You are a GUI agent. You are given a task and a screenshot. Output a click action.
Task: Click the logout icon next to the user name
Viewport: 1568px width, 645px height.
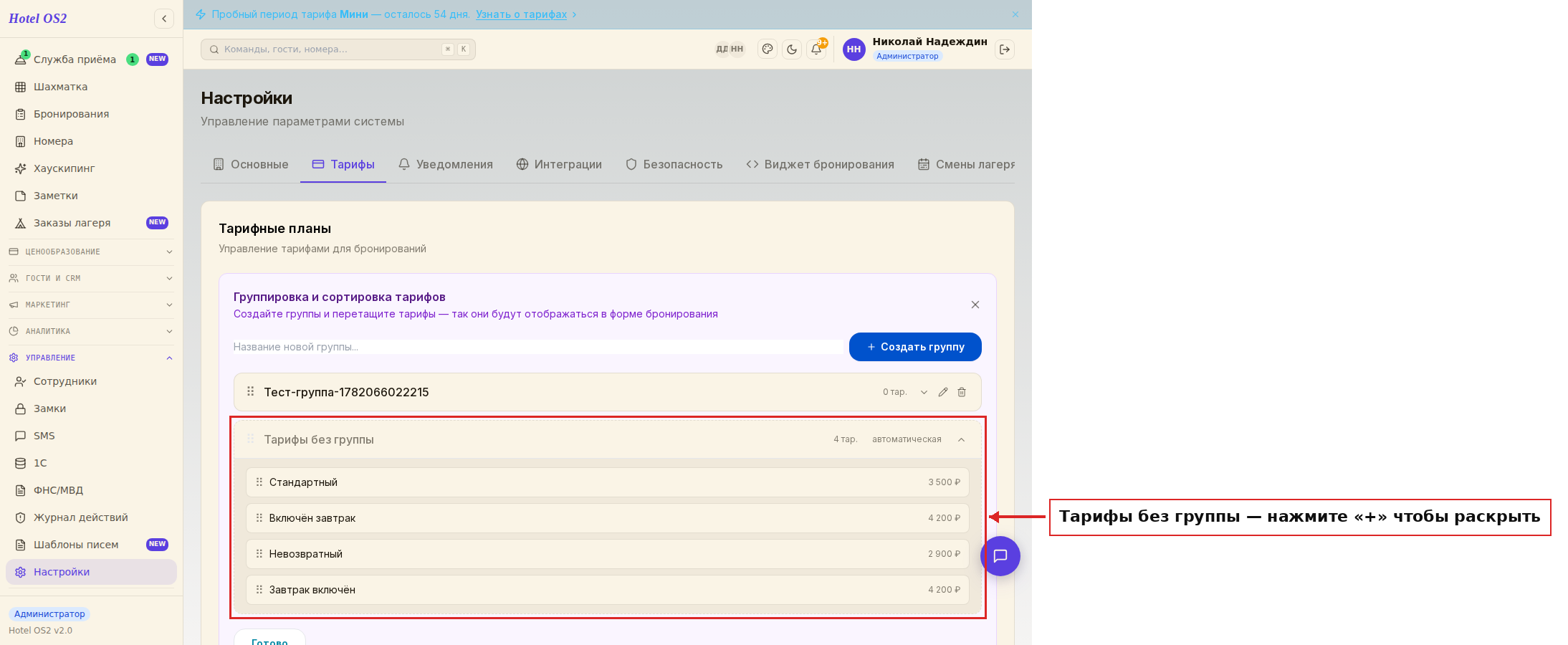pyautogui.click(x=1005, y=49)
